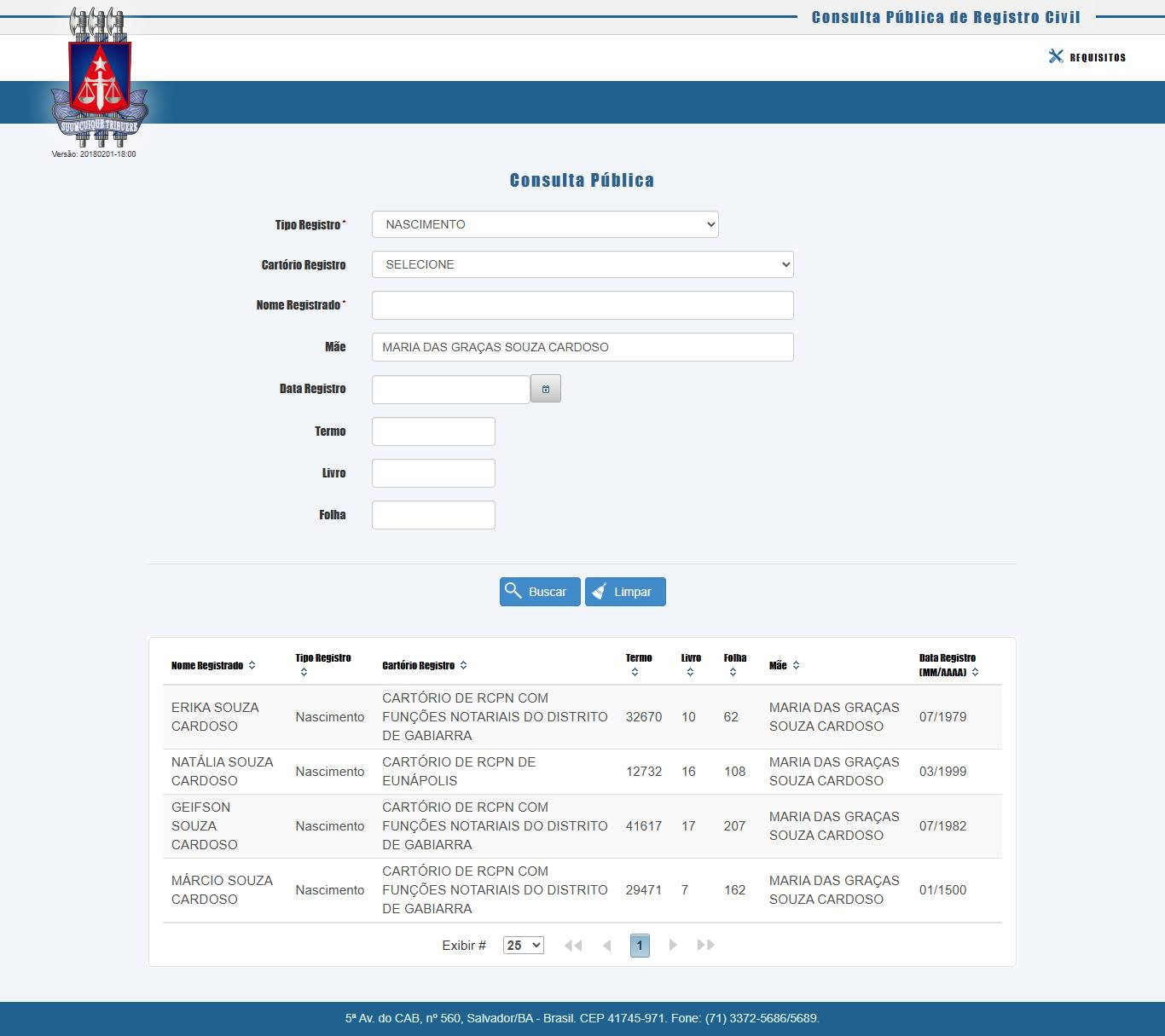The width and height of the screenshot is (1165, 1036).
Task: Sort by Nome Registrado column arrows
Action: tap(252, 665)
